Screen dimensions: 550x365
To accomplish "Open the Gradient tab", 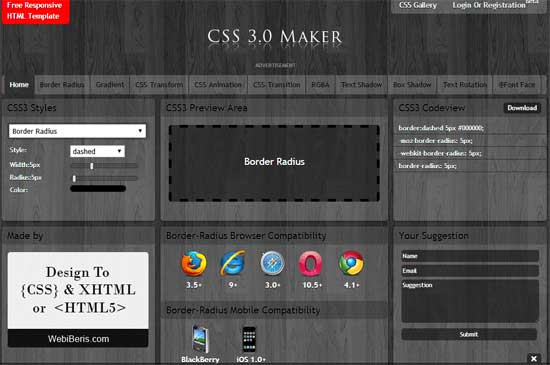I will click(110, 85).
